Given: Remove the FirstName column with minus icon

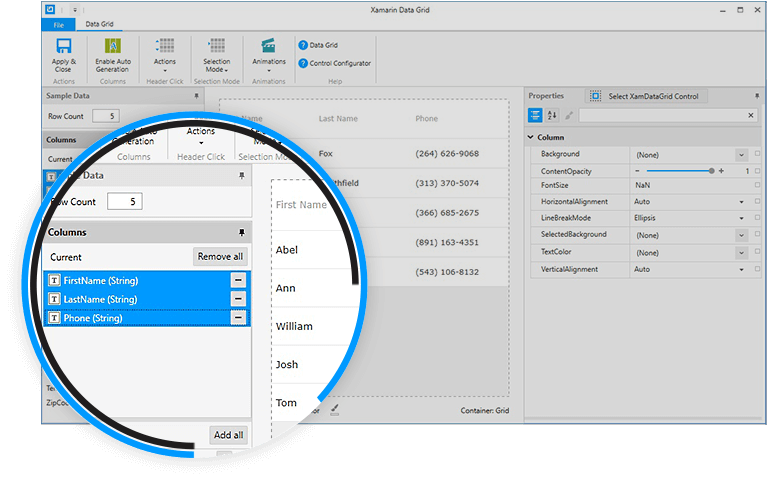Looking at the screenshot, I should coord(238,280).
